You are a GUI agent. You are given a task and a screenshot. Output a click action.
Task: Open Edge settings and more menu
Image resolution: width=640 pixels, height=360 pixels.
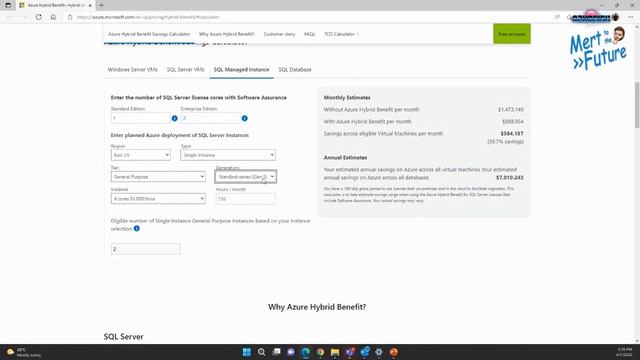[x=631, y=17]
